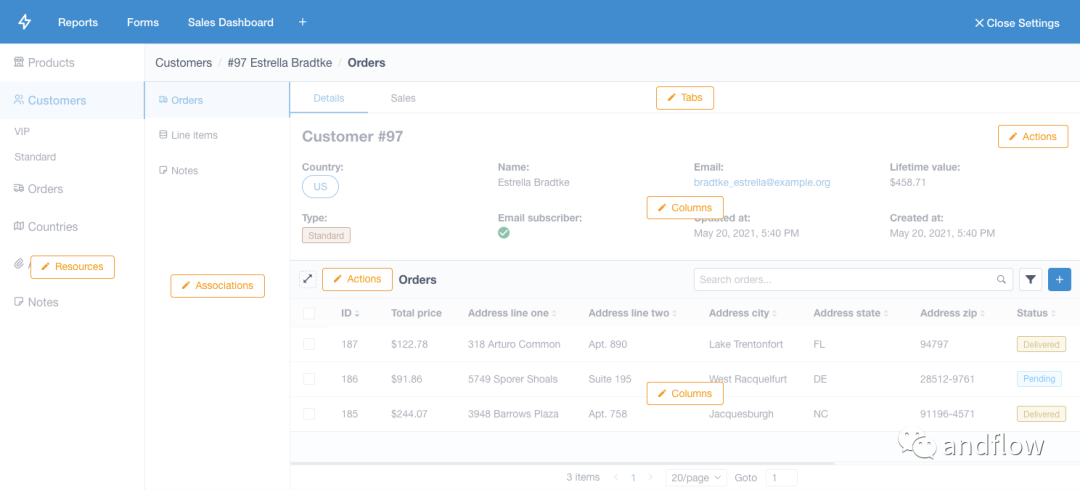Toggle the select-all checkbox in table header
Viewport: 1080px width, 490px height.
(309, 313)
